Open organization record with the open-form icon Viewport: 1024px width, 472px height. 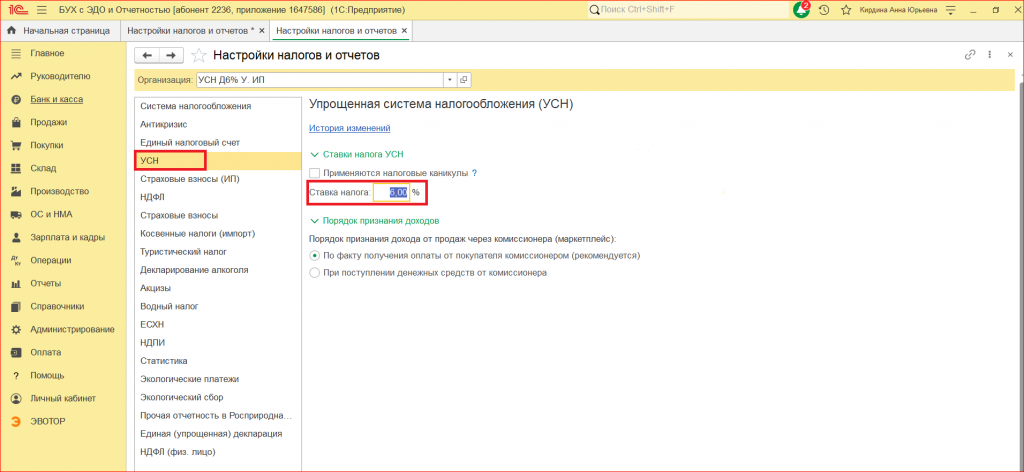point(464,80)
